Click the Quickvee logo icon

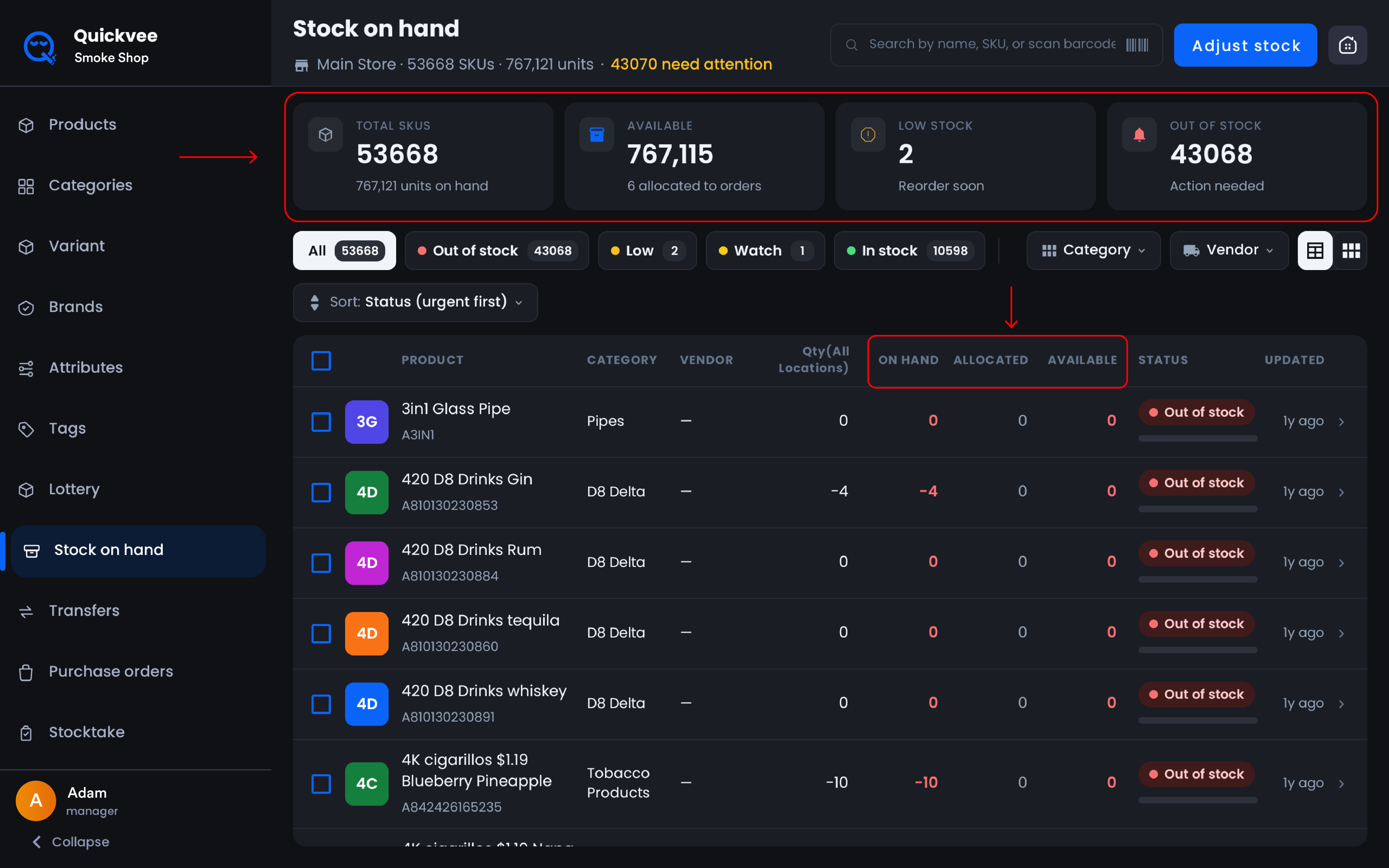pyautogui.click(x=40, y=47)
